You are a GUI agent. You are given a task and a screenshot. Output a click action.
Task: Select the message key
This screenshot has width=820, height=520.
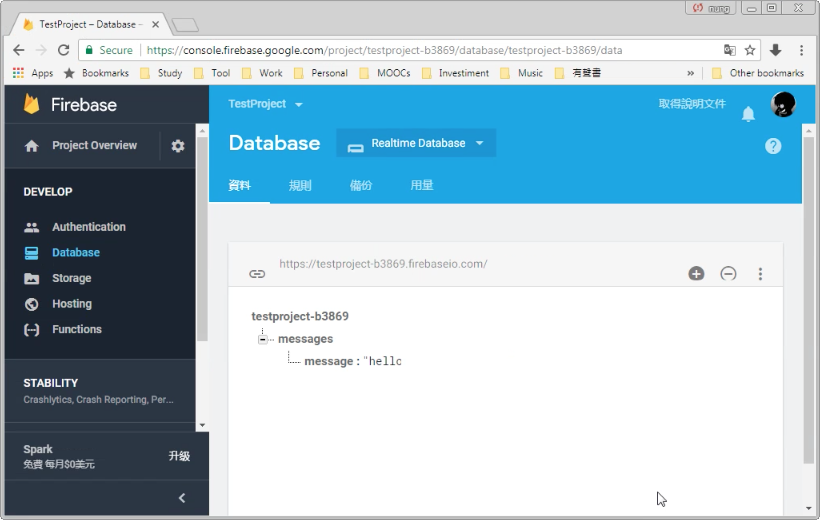(328, 361)
